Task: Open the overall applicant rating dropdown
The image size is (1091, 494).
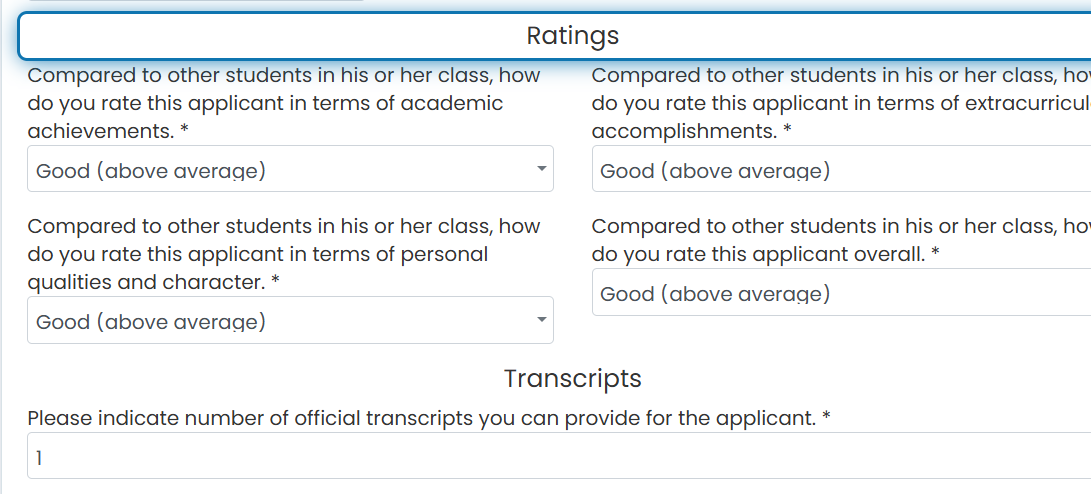Action: click(841, 292)
